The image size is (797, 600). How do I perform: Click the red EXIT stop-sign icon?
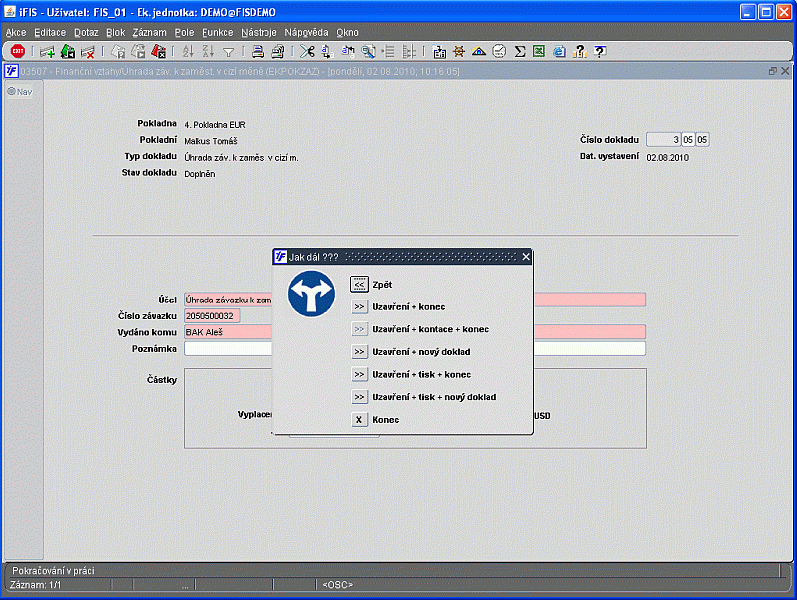tap(18, 51)
